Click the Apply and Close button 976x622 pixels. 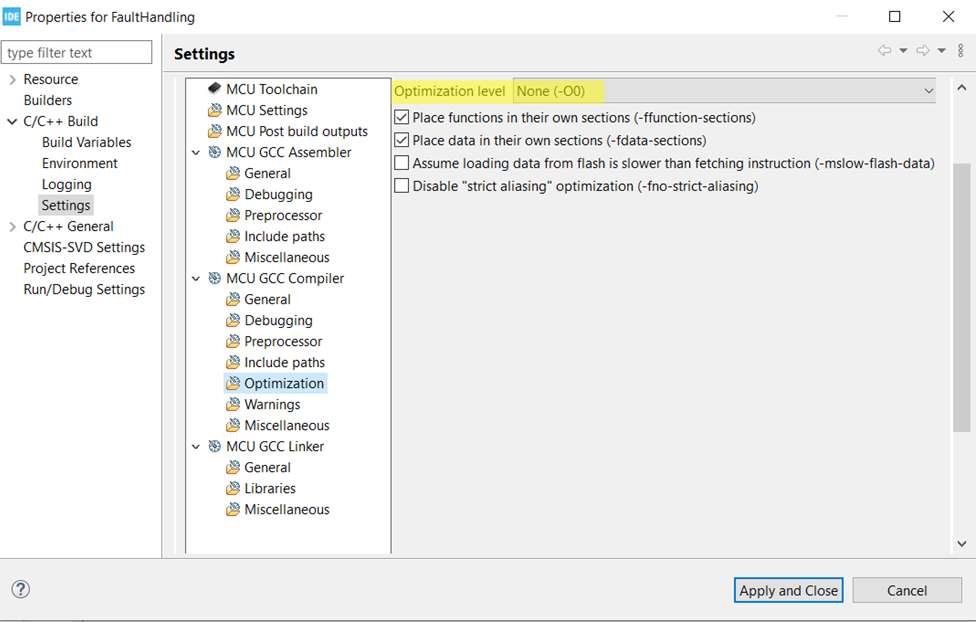[x=788, y=590]
